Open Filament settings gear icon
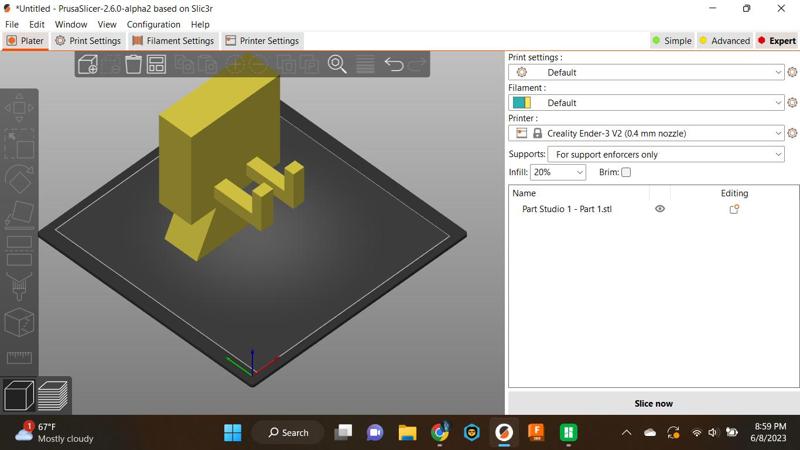This screenshot has width=800, height=450. pyautogui.click(x=792, y=103)
